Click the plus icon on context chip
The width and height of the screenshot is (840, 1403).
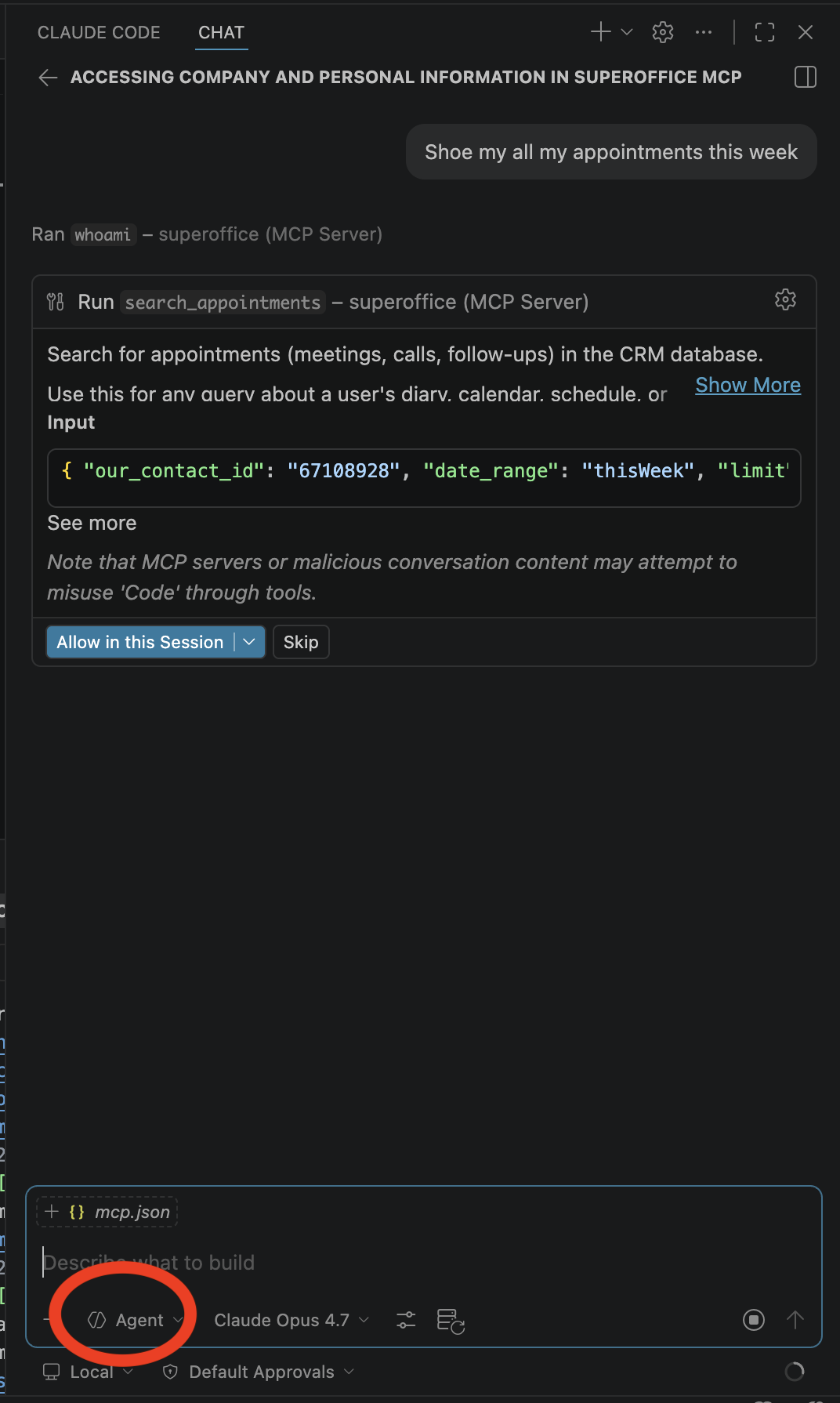coord(52,1212)
